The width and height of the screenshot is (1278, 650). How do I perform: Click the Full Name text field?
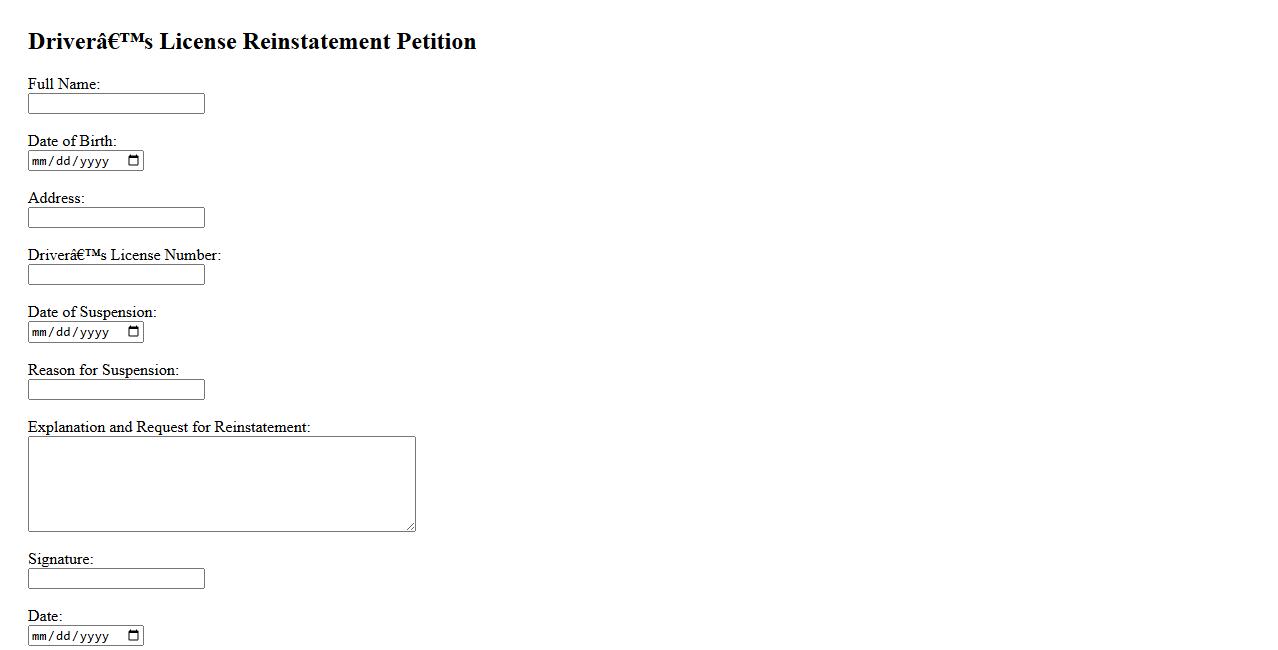pyautogui.click(x=116, y=104)
